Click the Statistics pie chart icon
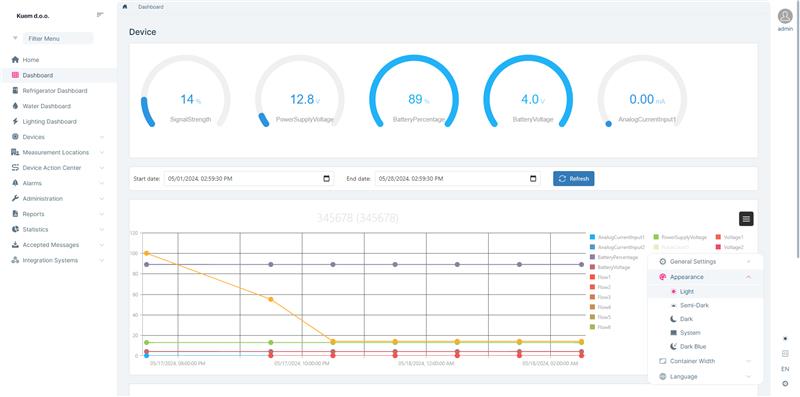 (15, 230)
